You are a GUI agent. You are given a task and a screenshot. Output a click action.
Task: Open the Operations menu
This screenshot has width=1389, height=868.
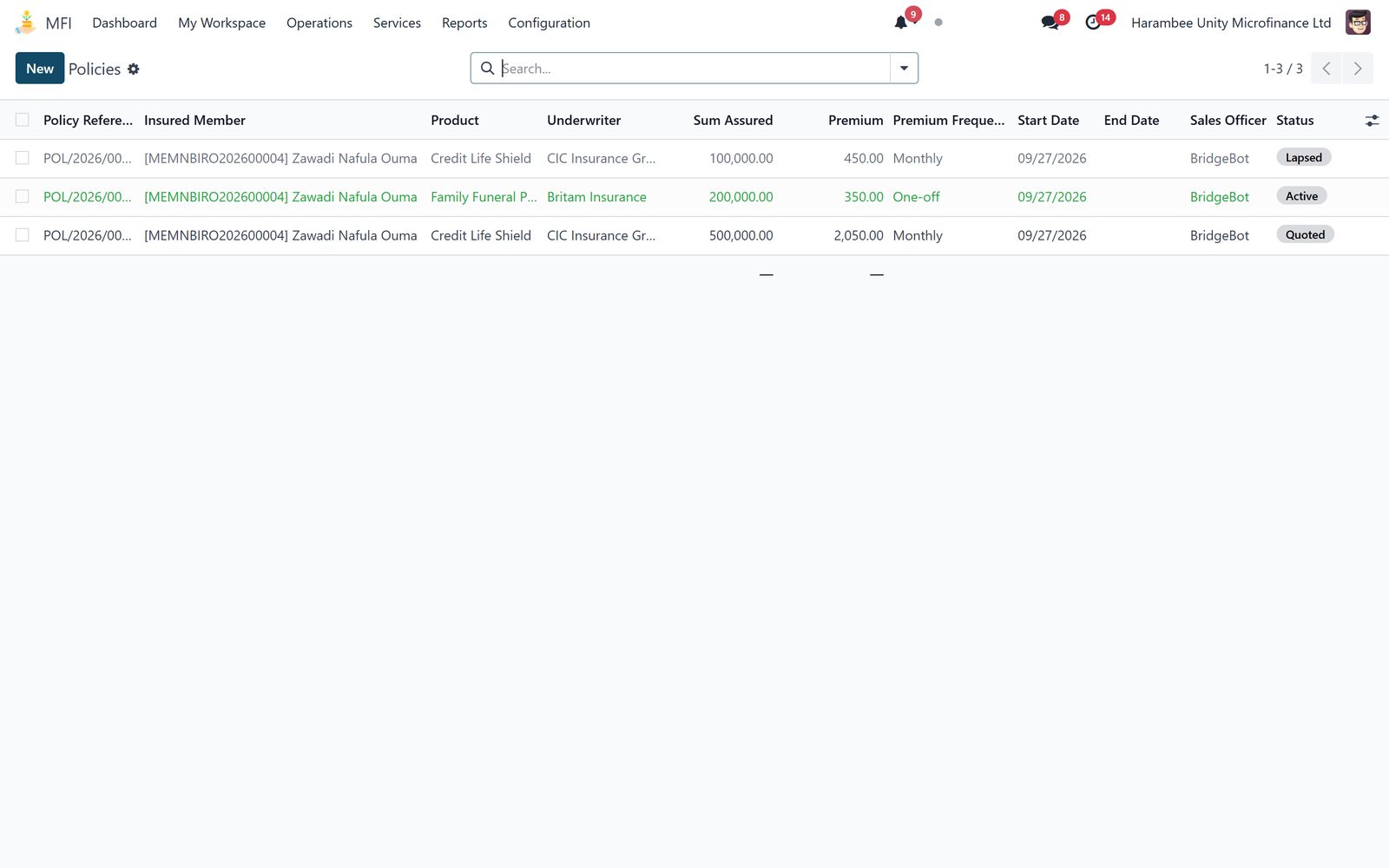click(319, 23)
